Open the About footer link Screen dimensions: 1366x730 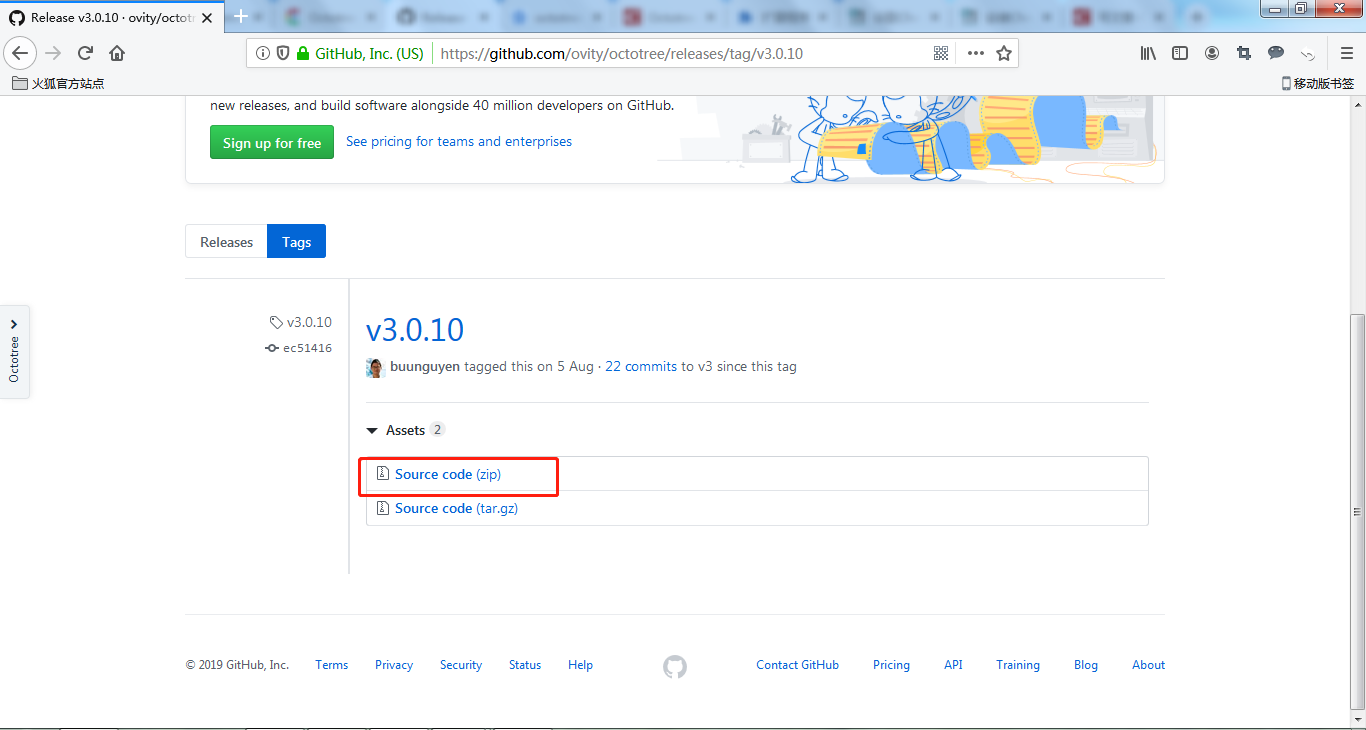[x=1148, y=665]
